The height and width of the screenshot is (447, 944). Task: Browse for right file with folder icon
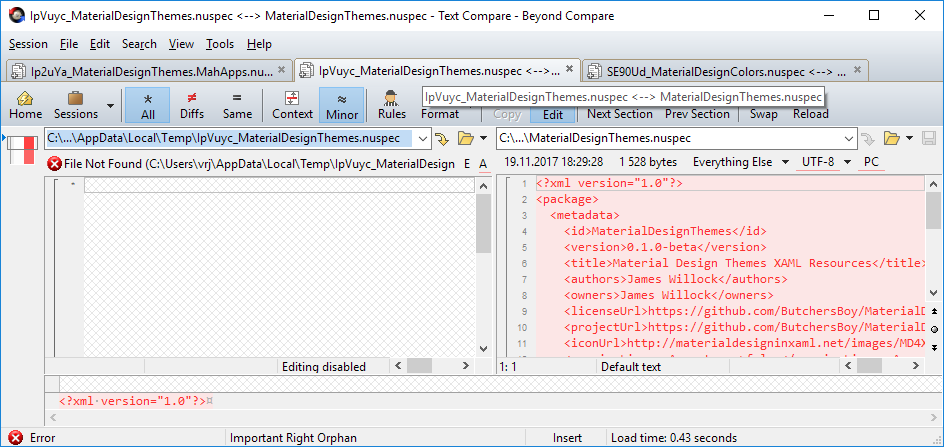click(x=892, y=139)
